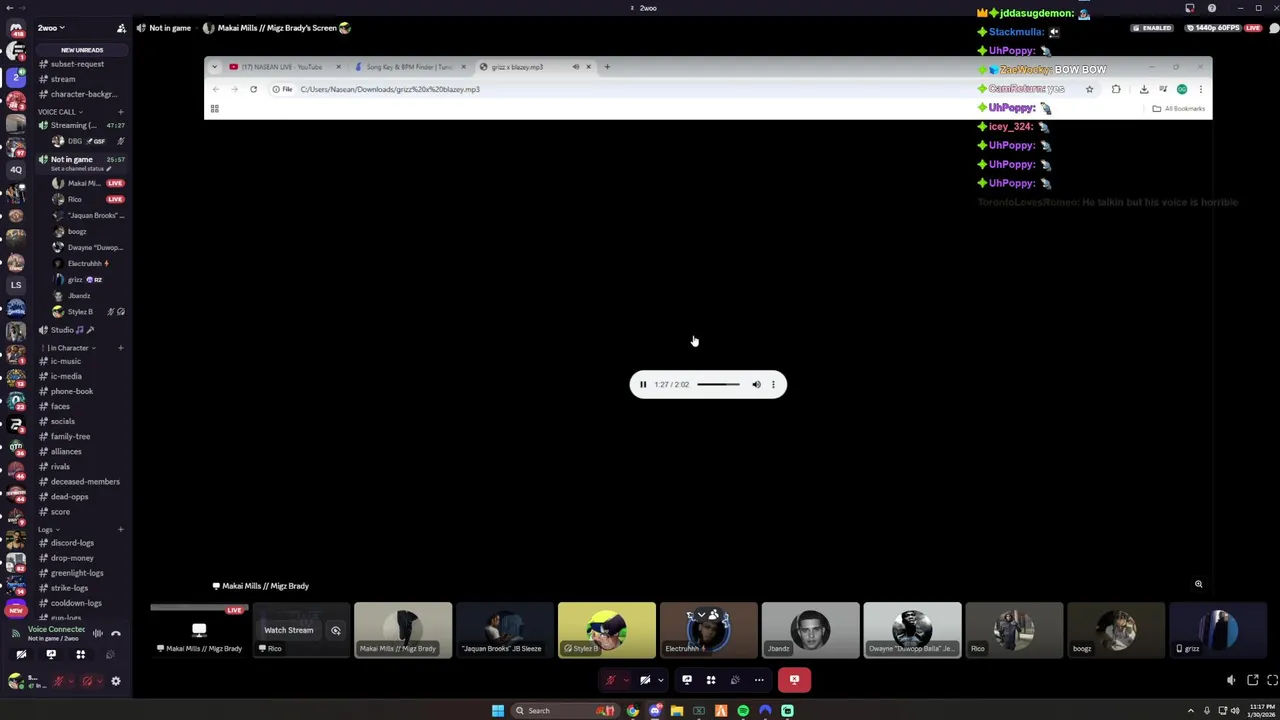
Task: Toggle microphone mute in bottom call controls
Action: tap(610, 680)
